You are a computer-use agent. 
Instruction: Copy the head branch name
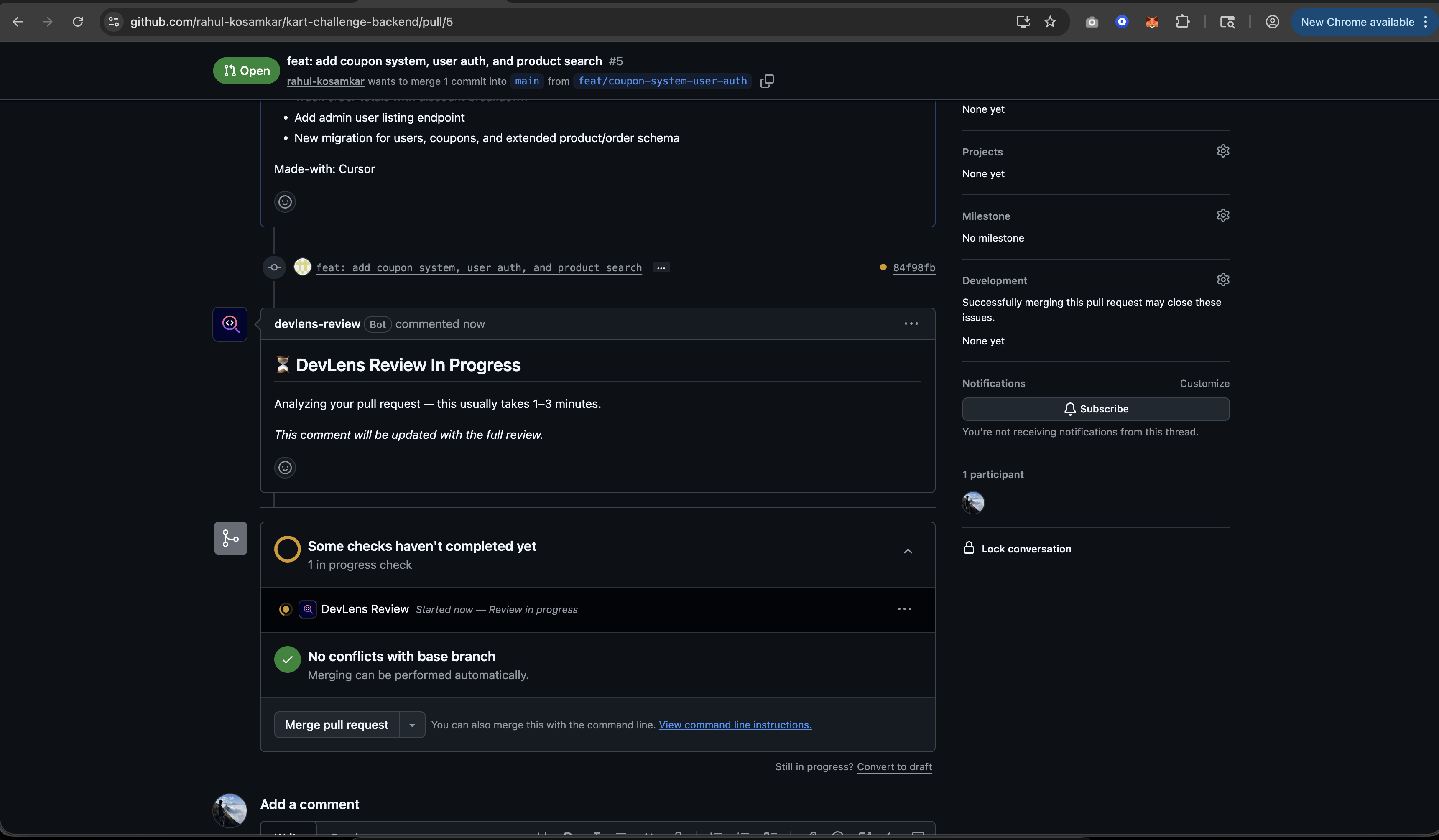pos(767,81)
